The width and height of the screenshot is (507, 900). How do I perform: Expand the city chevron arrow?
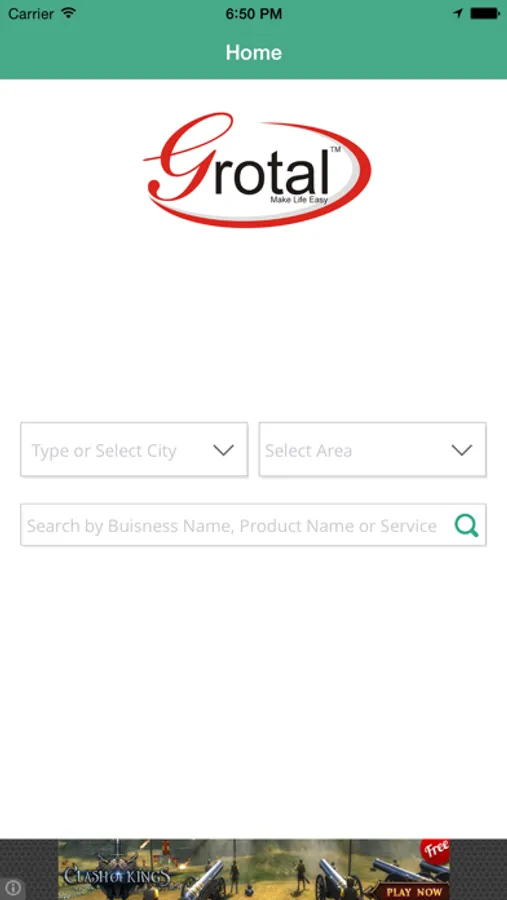point(223,450)
